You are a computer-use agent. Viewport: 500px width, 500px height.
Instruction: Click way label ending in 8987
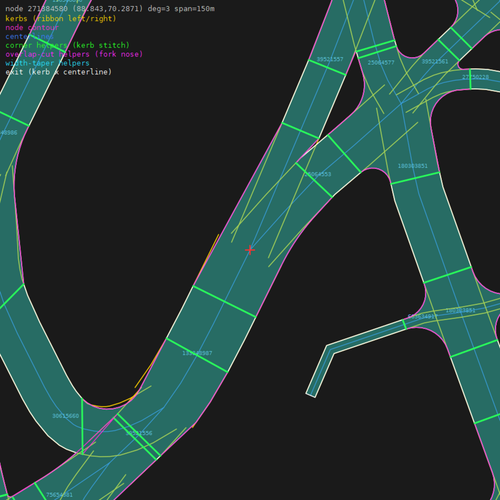tap(197, 353)
